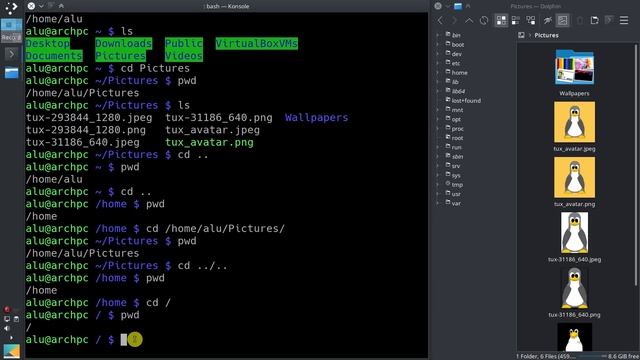Click 'VirtualBoxVMs' in terminal output
The image size is (640, 360).
257,44
